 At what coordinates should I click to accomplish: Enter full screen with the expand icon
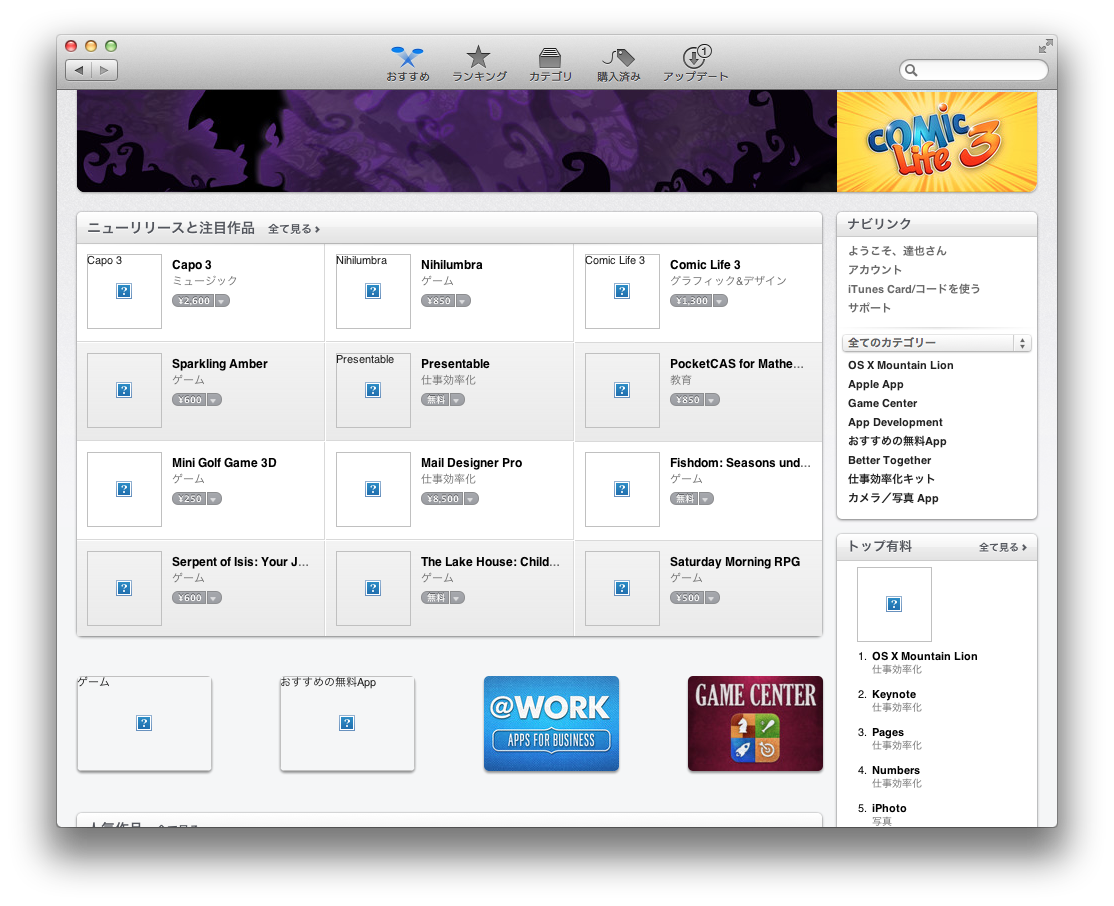pyautogui.click(x=1045, y=47)
